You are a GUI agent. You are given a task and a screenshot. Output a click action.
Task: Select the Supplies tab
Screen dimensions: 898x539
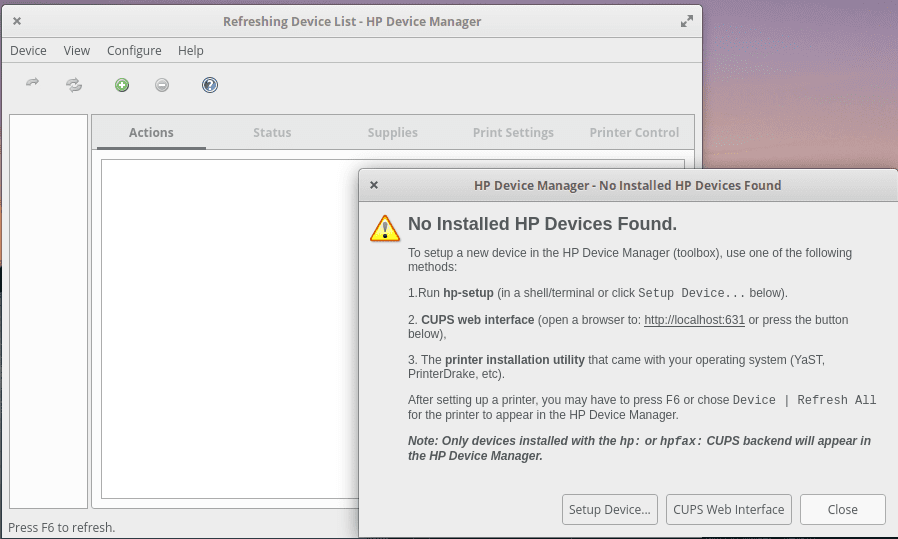(x=393, y=132)
